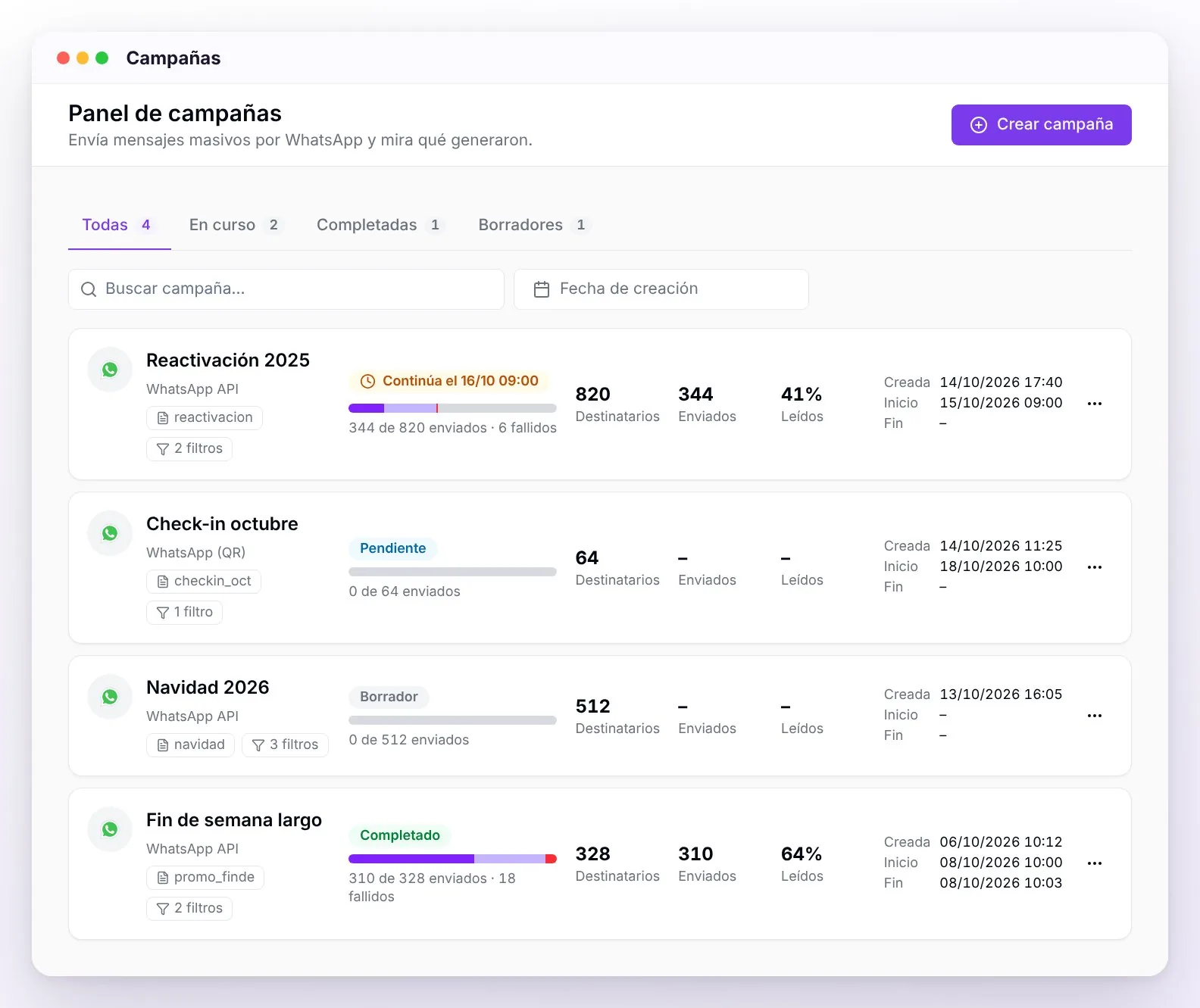Click the Check-in octubre progress bar
The width and height of the screenshot is (1200, 1008).
[x=452, y=572]
